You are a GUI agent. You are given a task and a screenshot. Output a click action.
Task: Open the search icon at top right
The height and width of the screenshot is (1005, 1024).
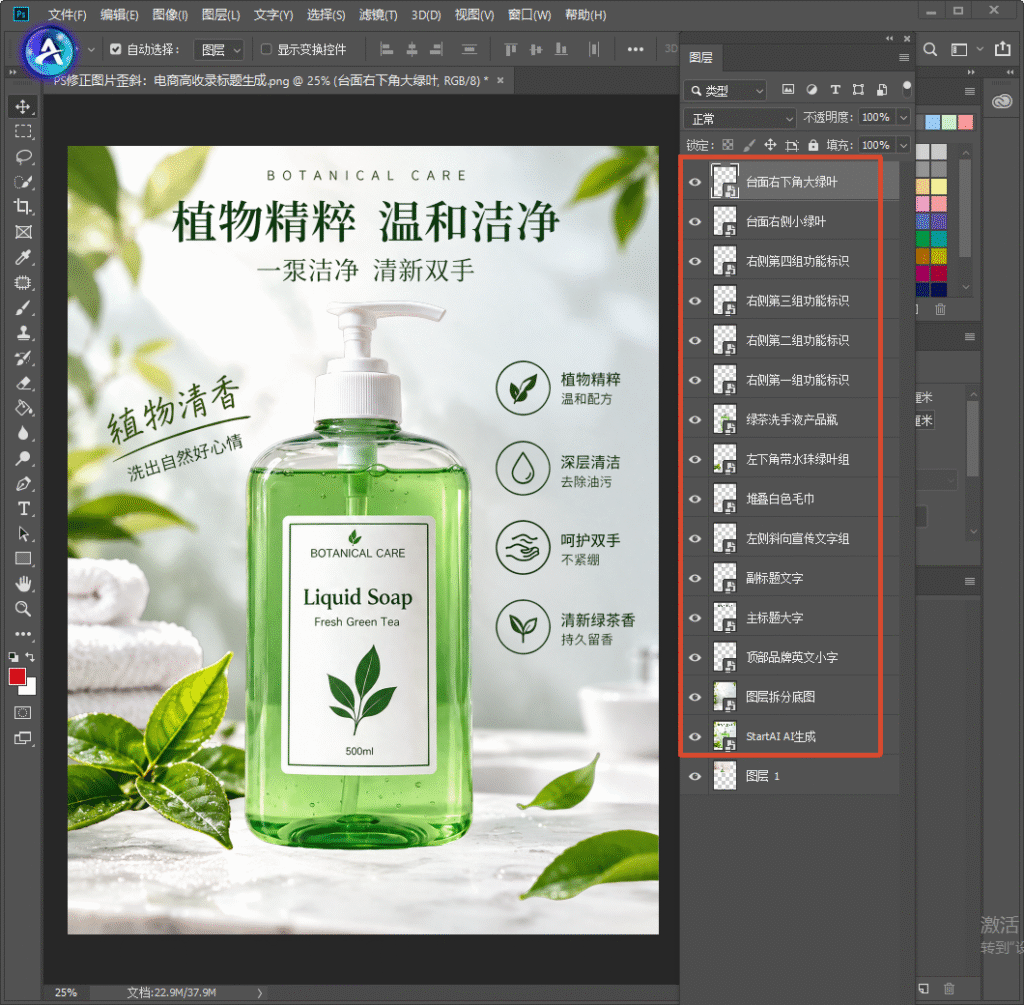(x=931, y=49)
